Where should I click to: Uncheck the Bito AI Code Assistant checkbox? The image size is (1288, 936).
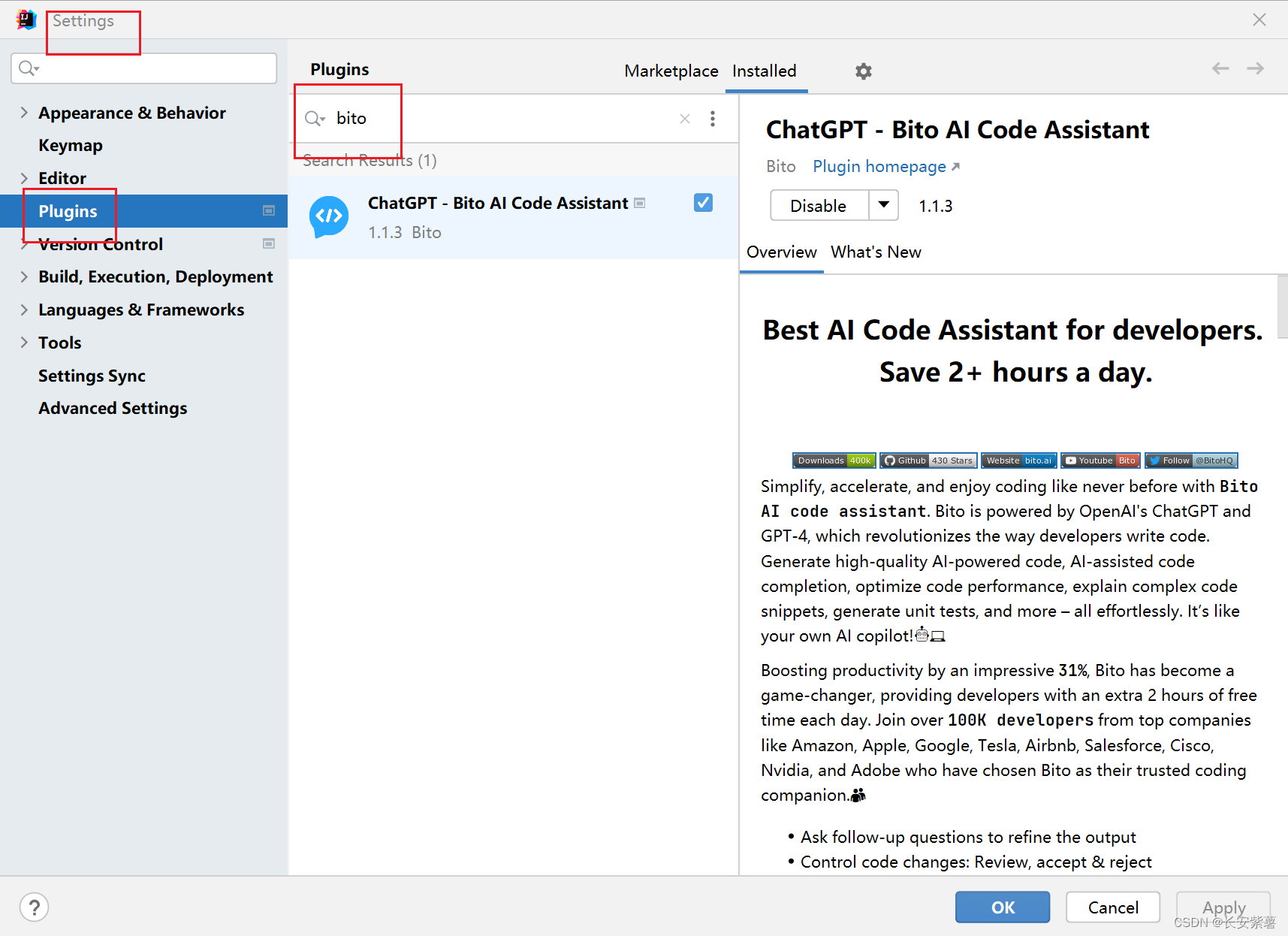703,203
